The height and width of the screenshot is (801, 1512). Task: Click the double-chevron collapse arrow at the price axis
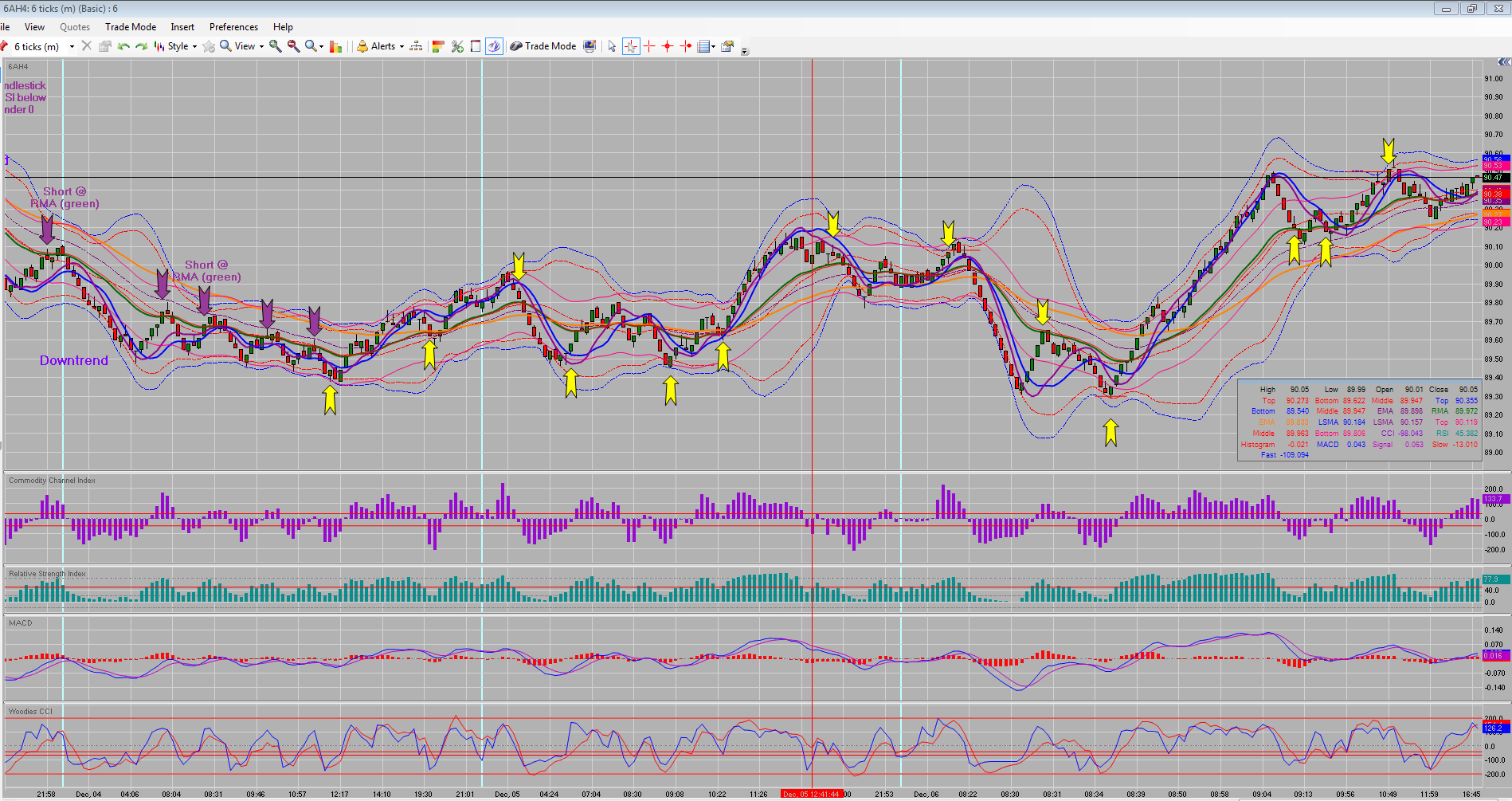(1503, 62)
